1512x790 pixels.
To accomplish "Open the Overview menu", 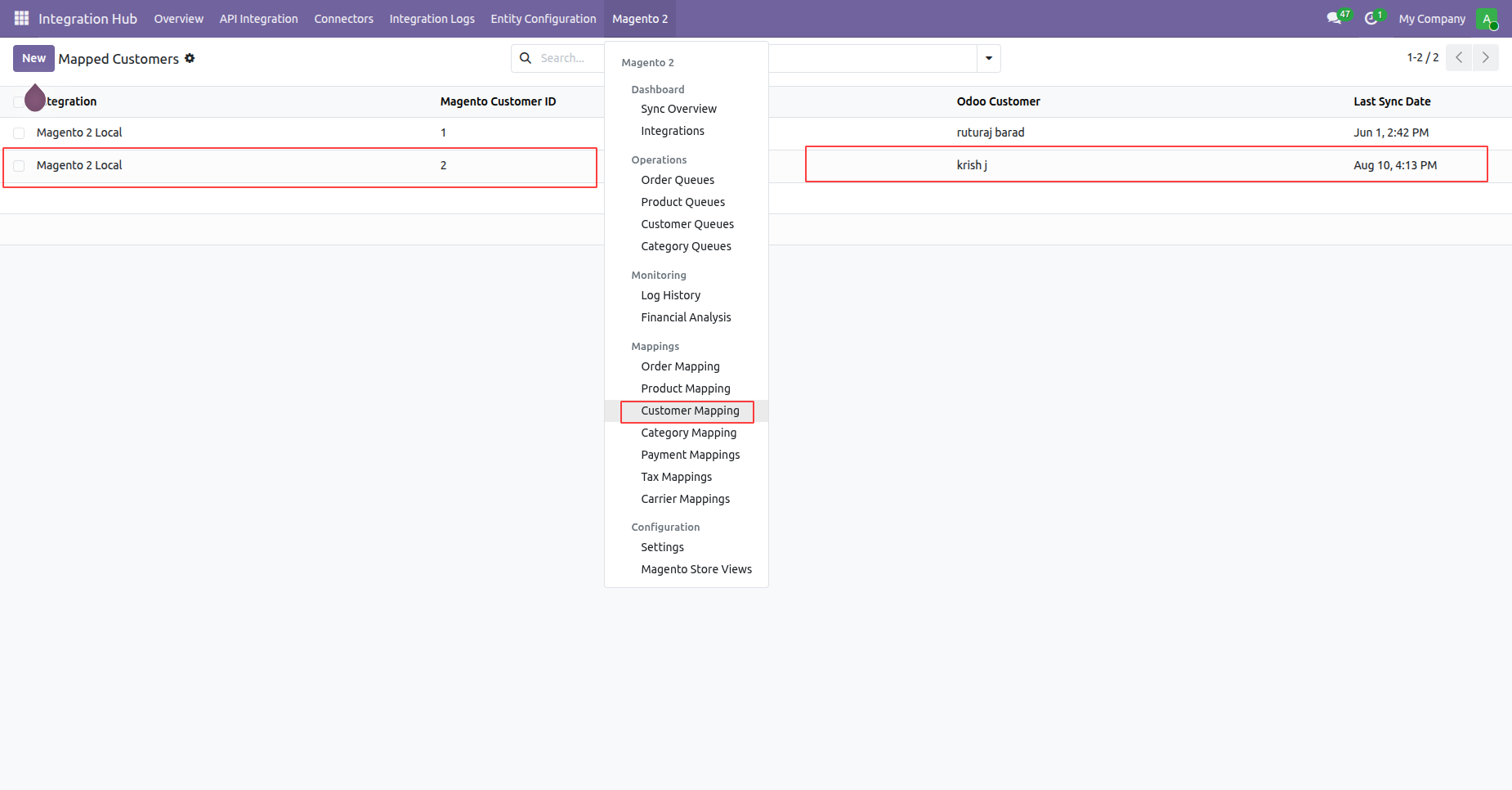I will [178, 19].
